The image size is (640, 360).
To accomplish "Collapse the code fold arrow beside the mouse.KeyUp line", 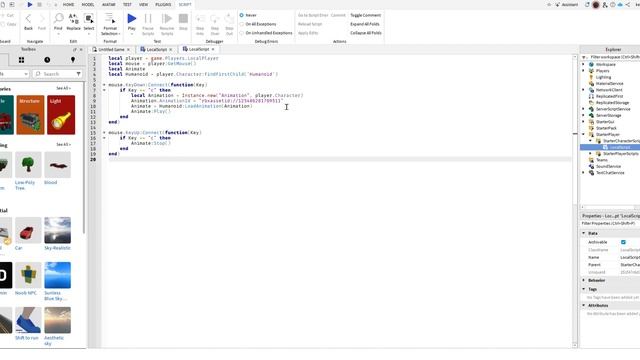I will pos(104,133).
